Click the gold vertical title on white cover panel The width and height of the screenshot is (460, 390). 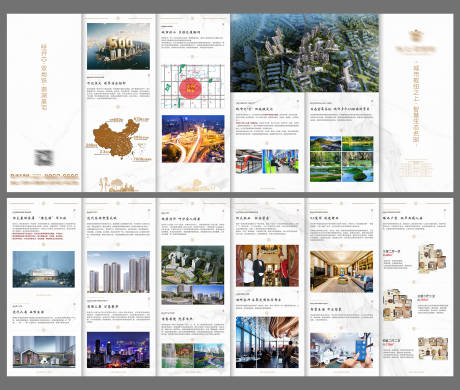[x=44, y=77]
